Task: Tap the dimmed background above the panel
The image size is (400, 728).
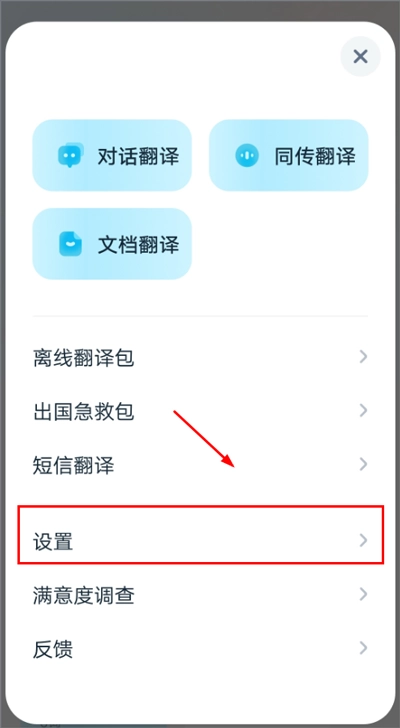Action: pyautogui.click(x=200, y=9)
